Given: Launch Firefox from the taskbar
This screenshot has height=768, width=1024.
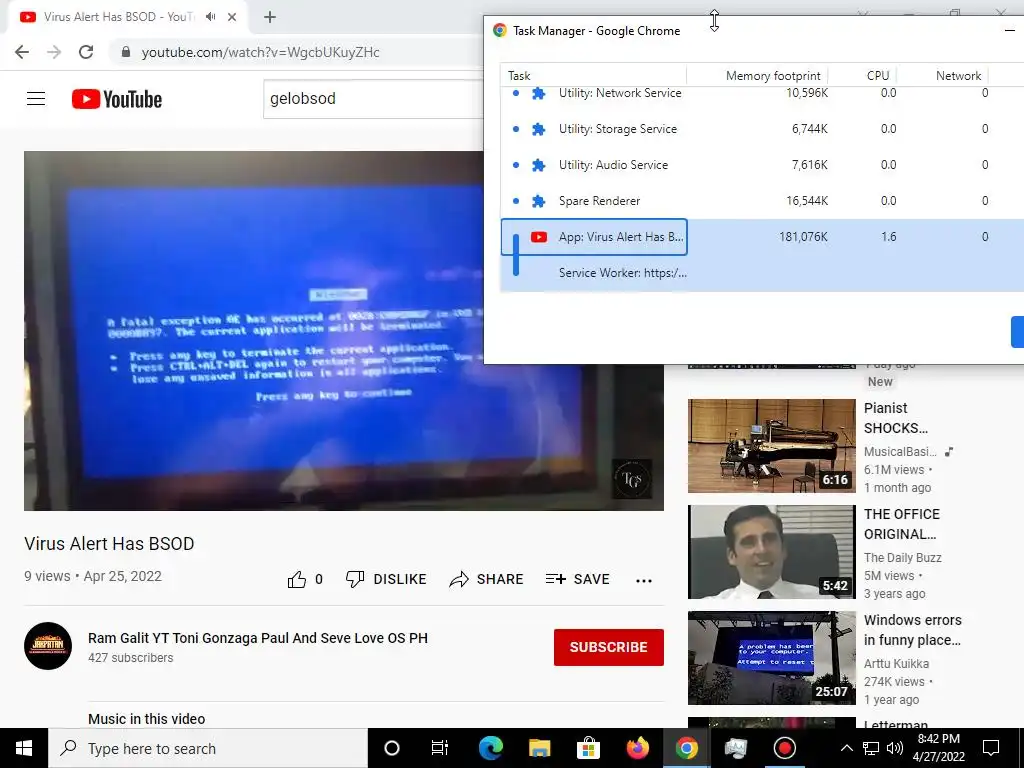Looking at the screenshot, I should [637, 748].
